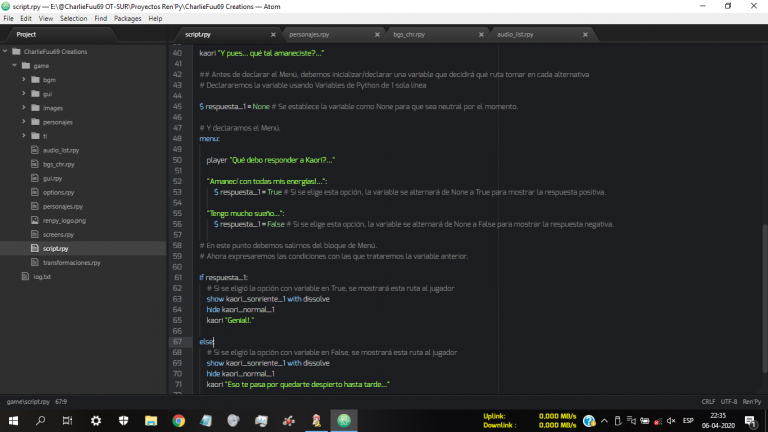This screenshot has height=432, width=768.
Task: Click the renpy_logo.png image file icon
Action: [x=34, y=220]
